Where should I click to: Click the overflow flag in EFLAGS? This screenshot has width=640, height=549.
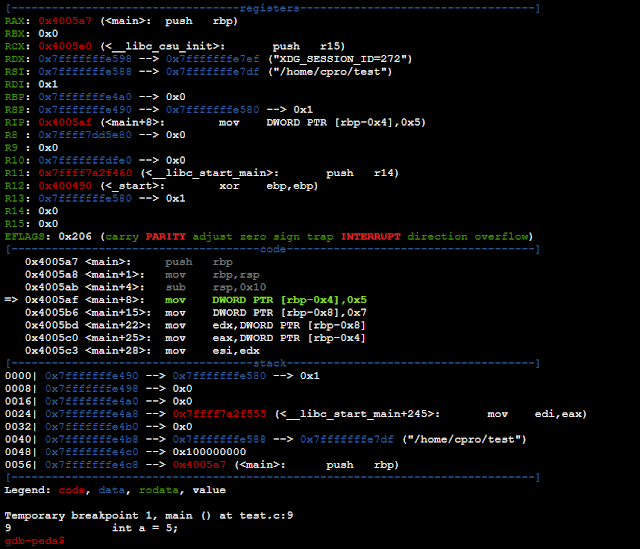point(501,236)
